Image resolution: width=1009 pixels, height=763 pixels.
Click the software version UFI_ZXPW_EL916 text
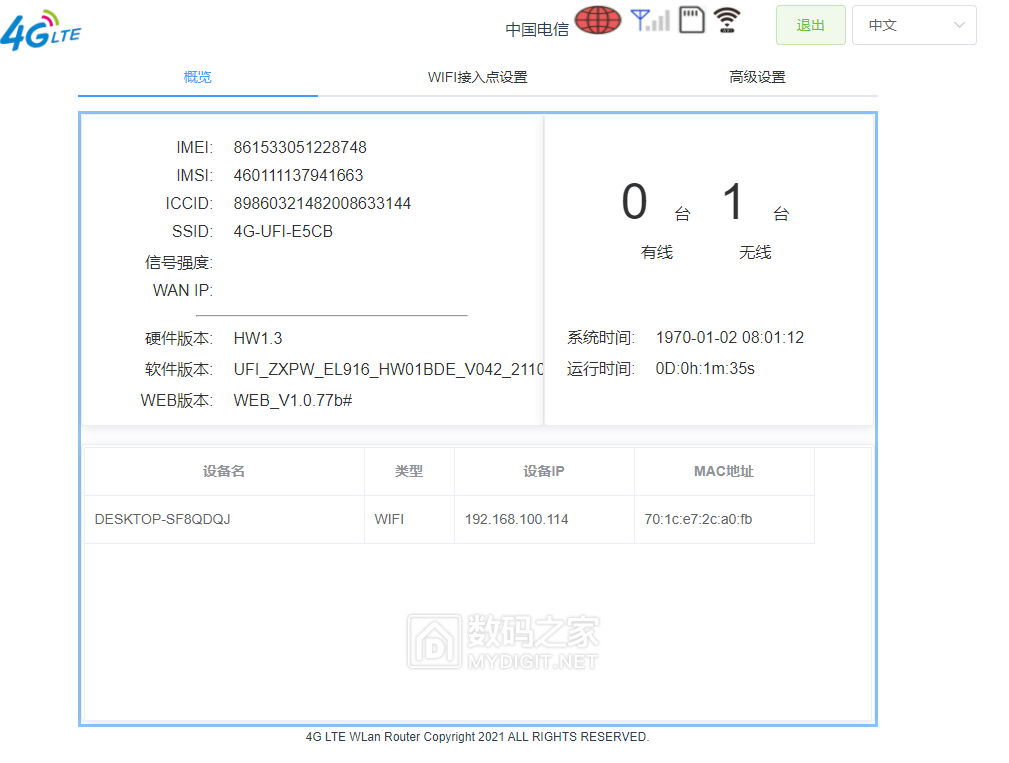click(x=388, y=369)
